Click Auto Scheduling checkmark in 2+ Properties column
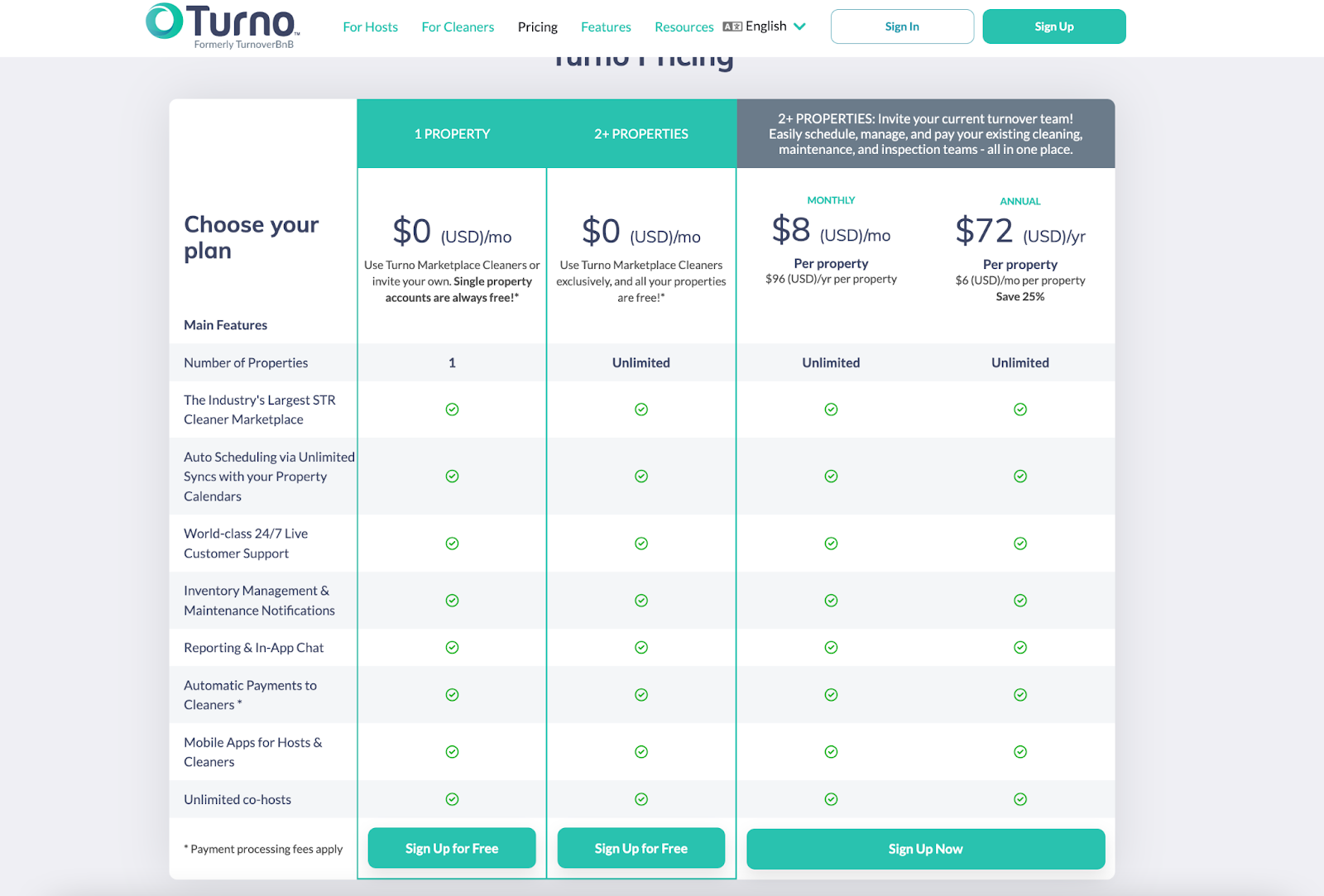The height and width of the screenshot is (896, 1324). pyautogui.click(x=641, y=476)
